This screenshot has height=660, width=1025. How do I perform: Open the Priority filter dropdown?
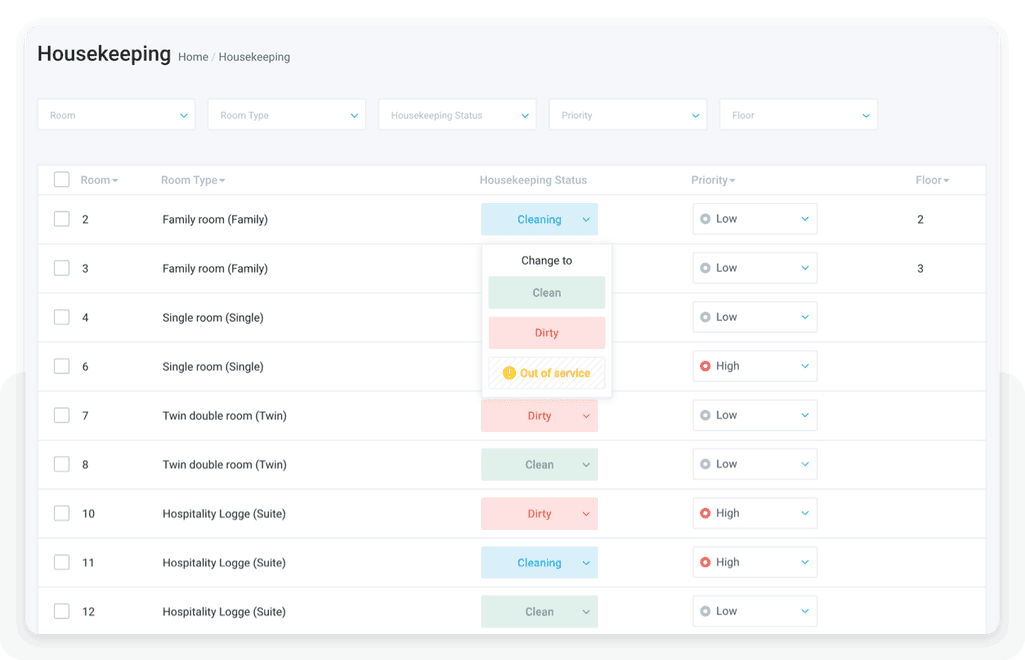628,114
